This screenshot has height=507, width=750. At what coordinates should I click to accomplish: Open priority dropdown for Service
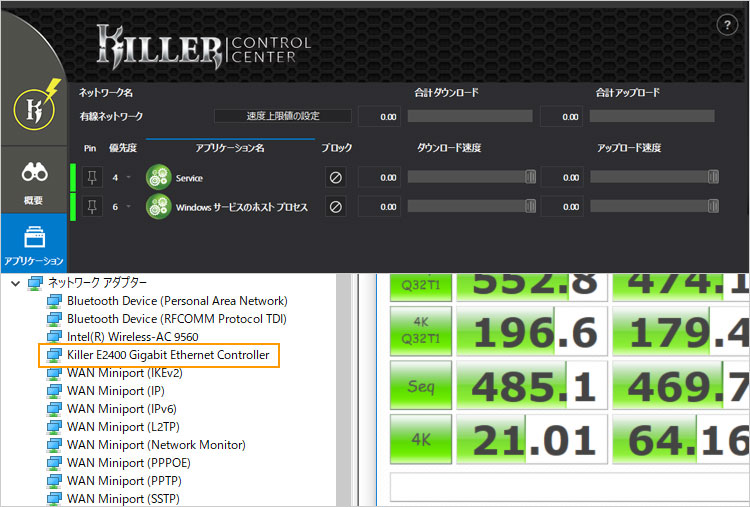click(127, 178)
